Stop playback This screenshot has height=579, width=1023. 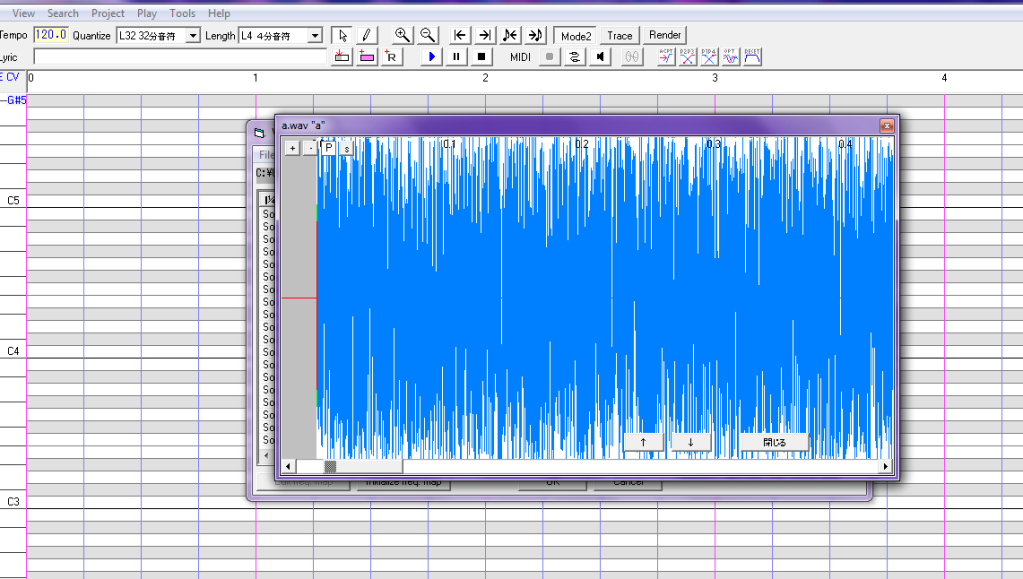click(x=481, y=57)
